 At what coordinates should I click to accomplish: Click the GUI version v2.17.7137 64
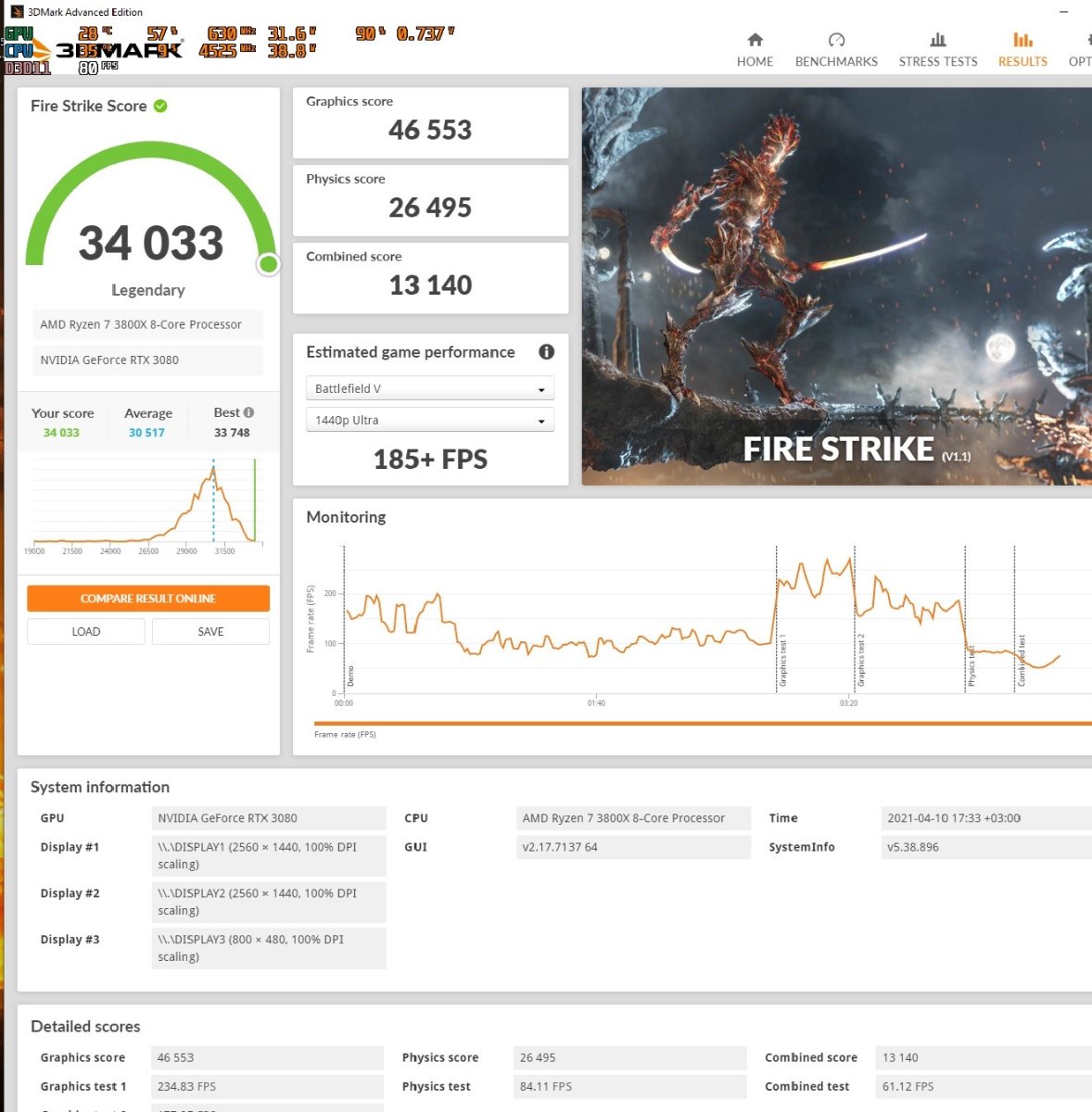pyautogui.click(x=633, y=847)
